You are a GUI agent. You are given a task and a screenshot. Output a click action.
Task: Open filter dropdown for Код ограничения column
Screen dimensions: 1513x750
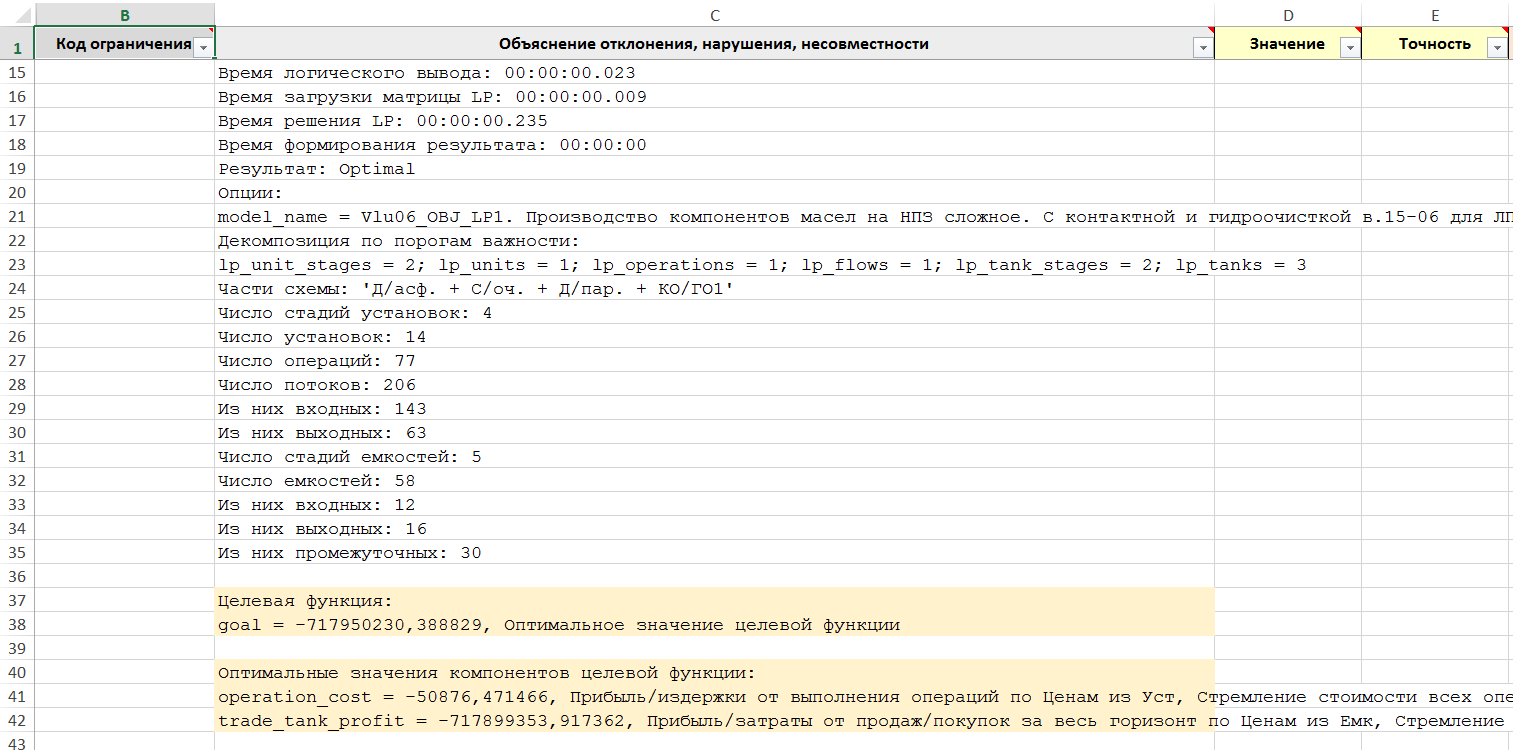[203, 47]
